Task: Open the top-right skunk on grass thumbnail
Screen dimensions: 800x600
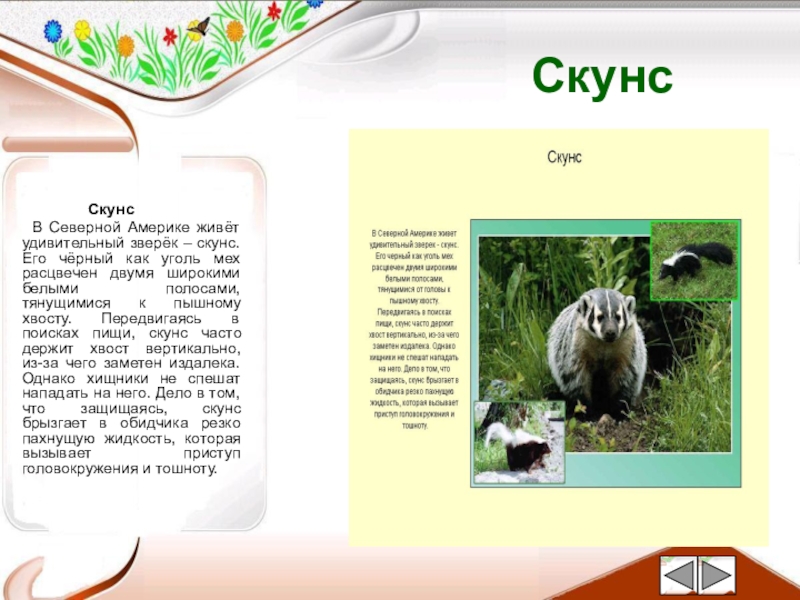Action: pos(694,260)
